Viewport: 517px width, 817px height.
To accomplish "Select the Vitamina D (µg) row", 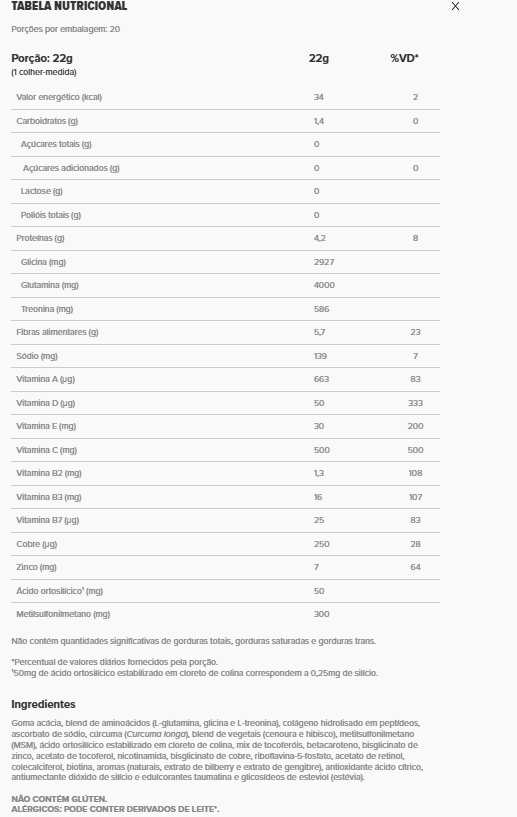I will point(225,403).
